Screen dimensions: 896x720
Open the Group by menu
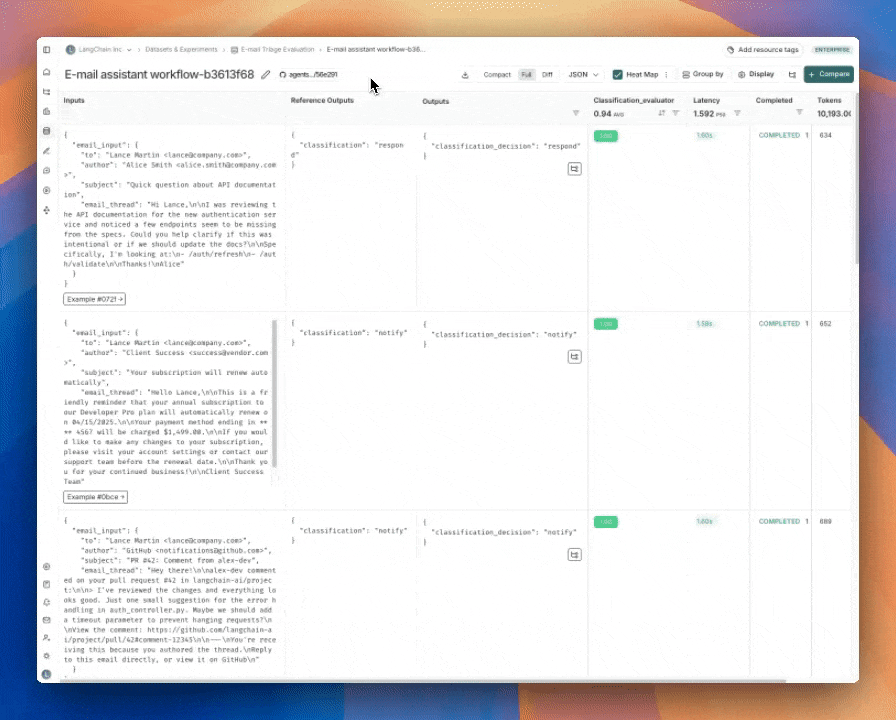click(x=702, y=74)
